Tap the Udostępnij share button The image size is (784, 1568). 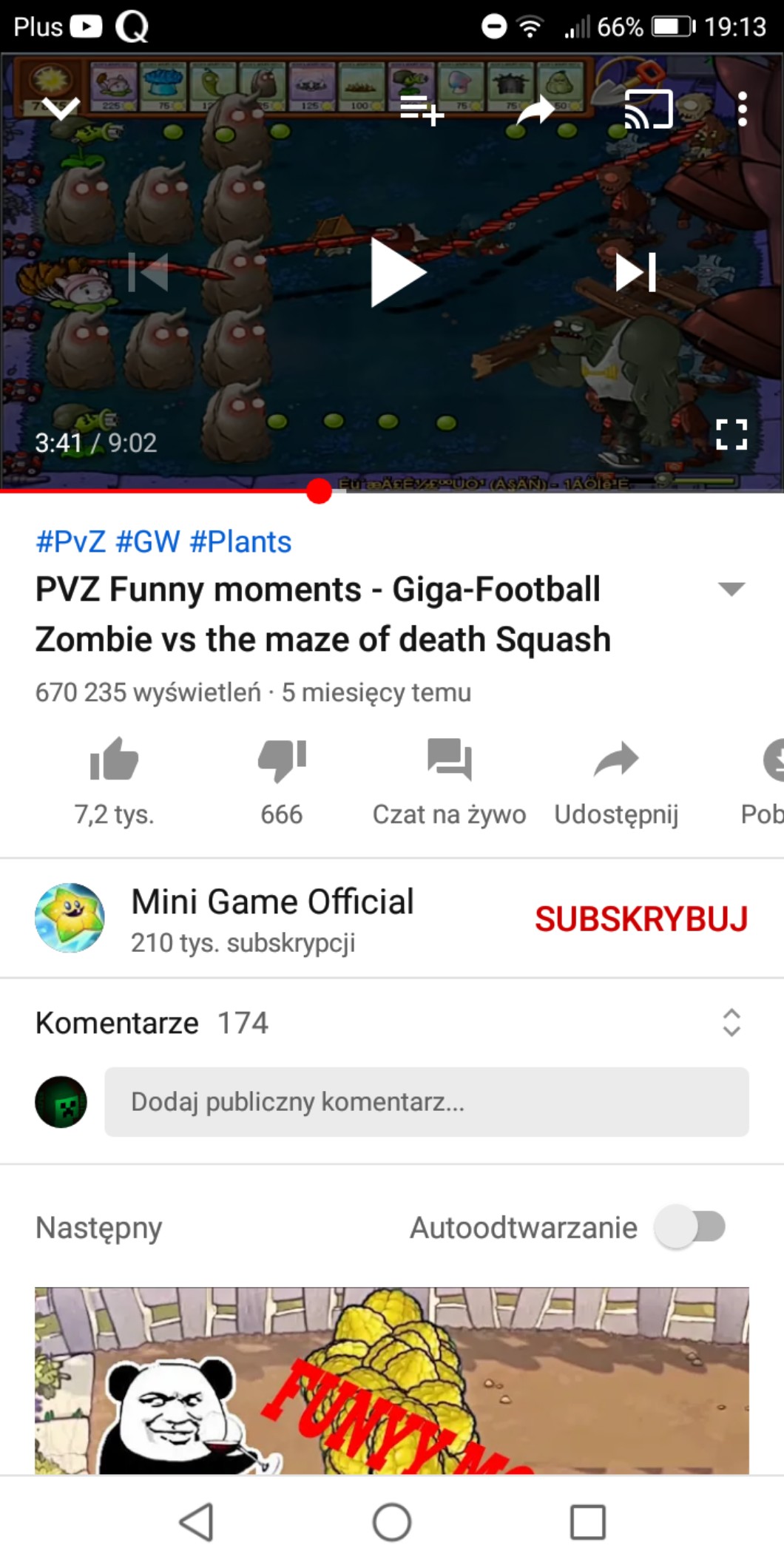click(x=616, y=781)
